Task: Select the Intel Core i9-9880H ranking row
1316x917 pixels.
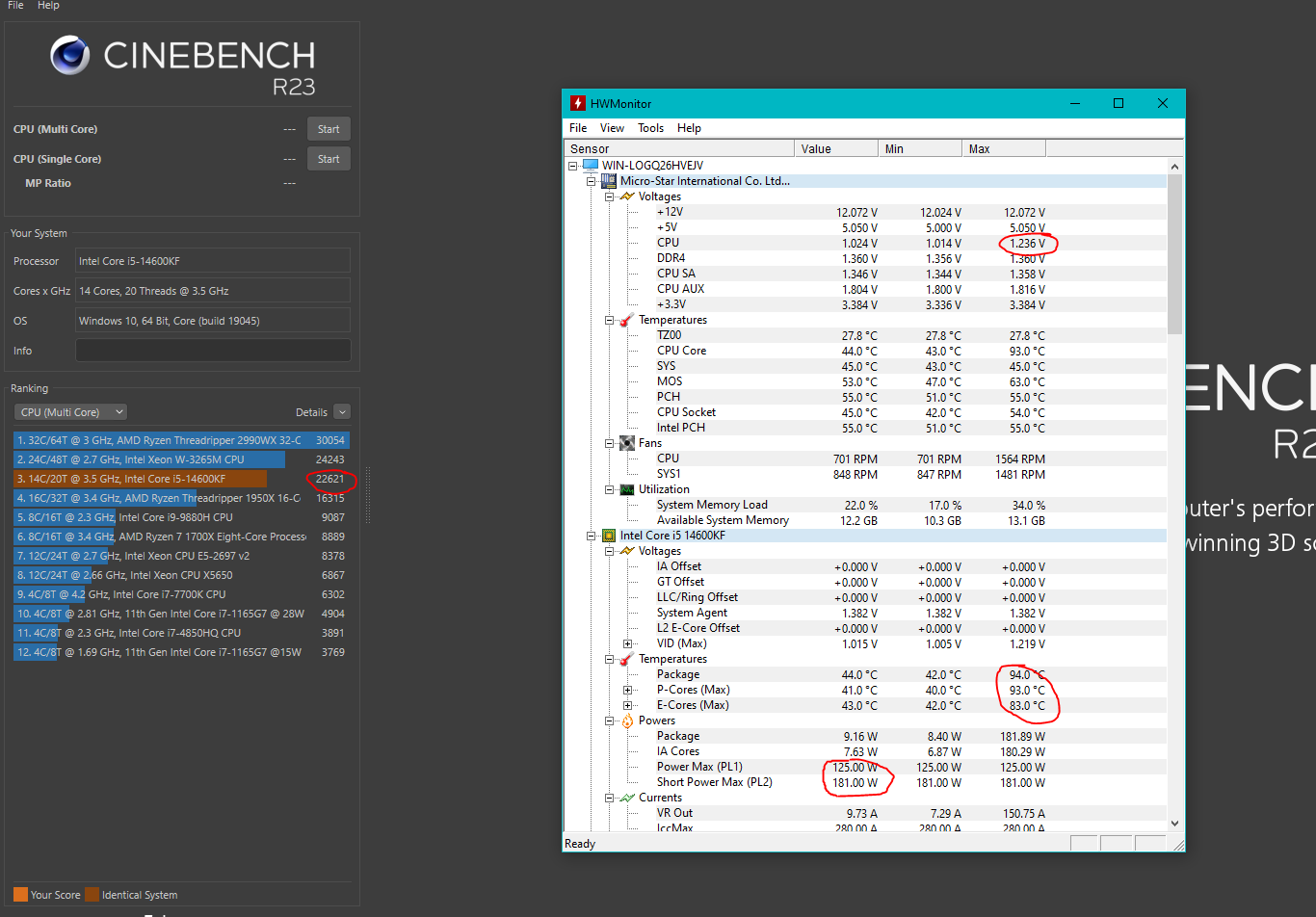Action: pos(181,517)
